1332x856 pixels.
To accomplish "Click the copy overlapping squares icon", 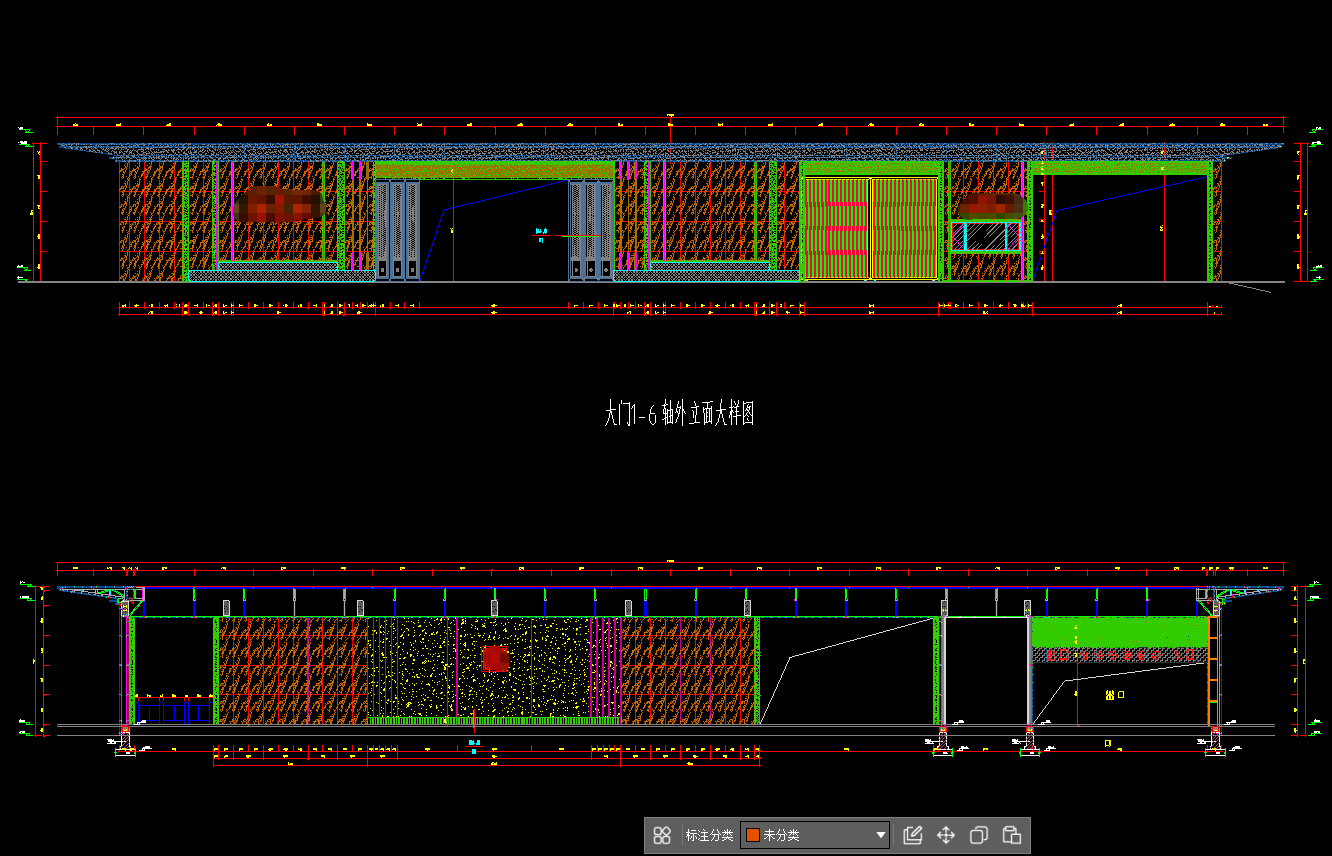I will coord(979,836).
